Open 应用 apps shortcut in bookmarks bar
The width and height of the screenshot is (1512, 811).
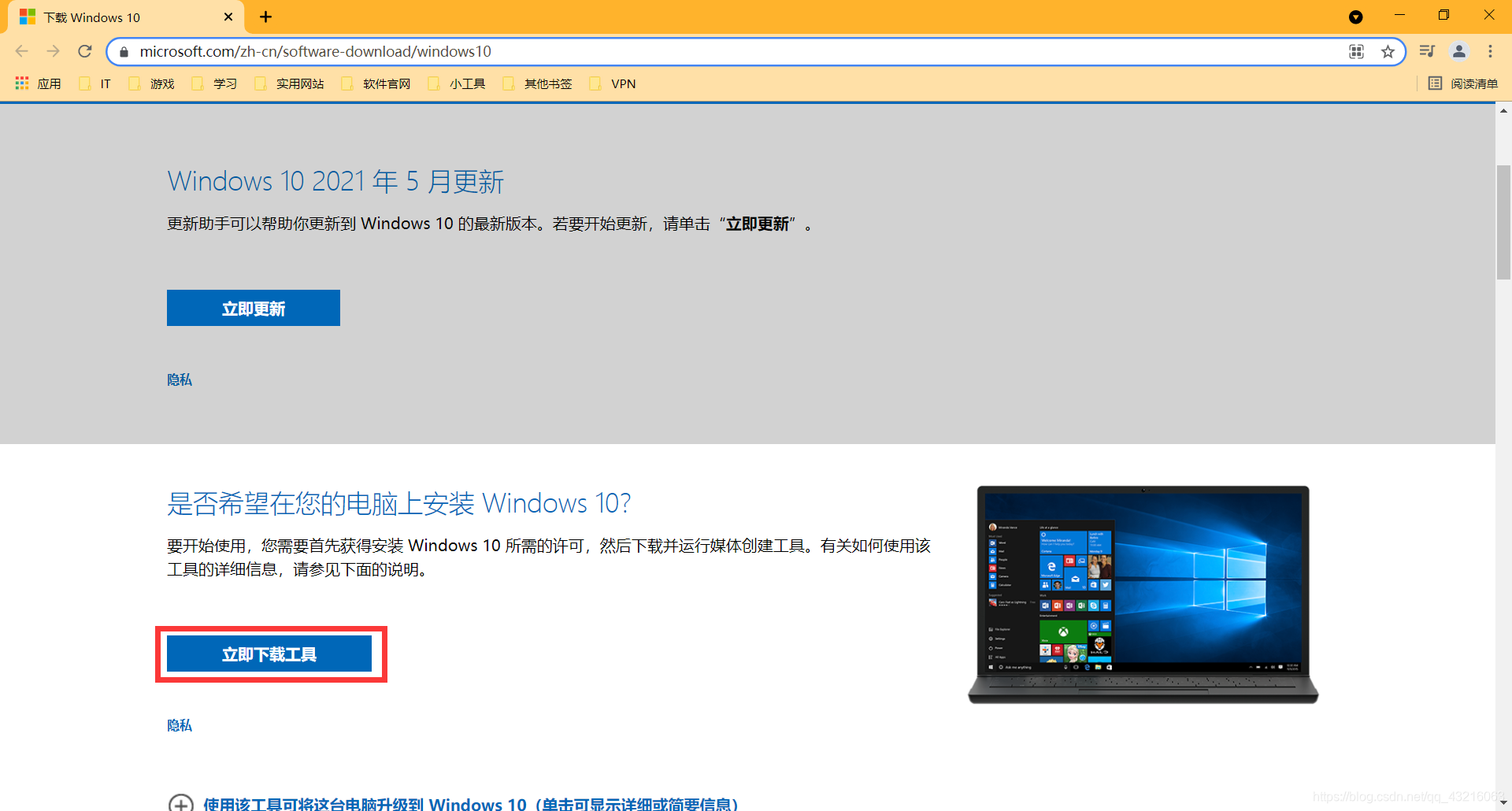38,83
